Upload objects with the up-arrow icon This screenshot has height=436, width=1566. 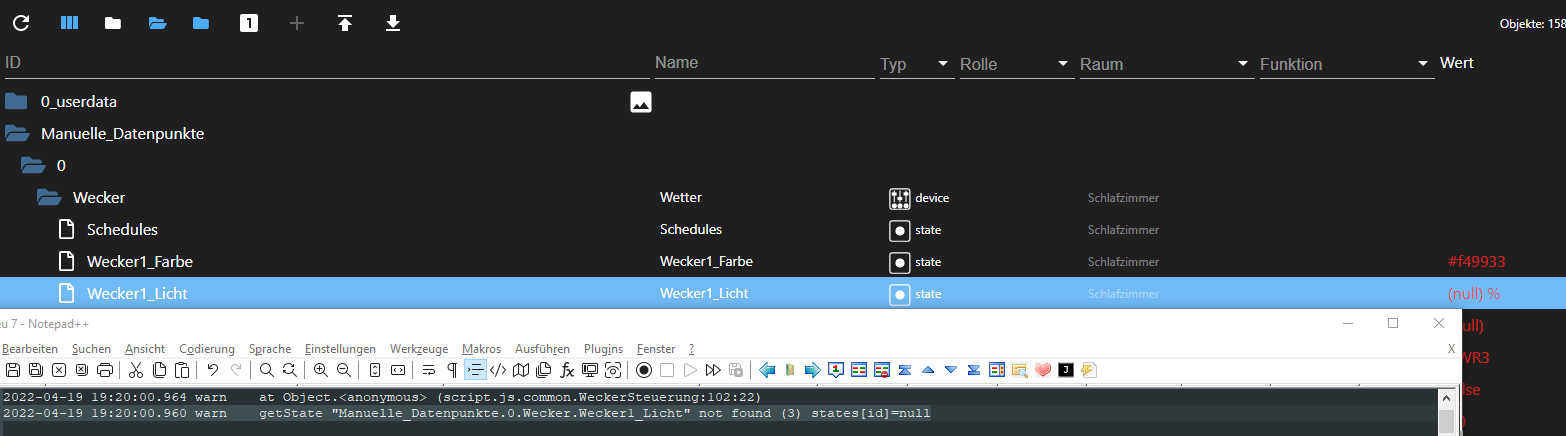pos(345,23)
